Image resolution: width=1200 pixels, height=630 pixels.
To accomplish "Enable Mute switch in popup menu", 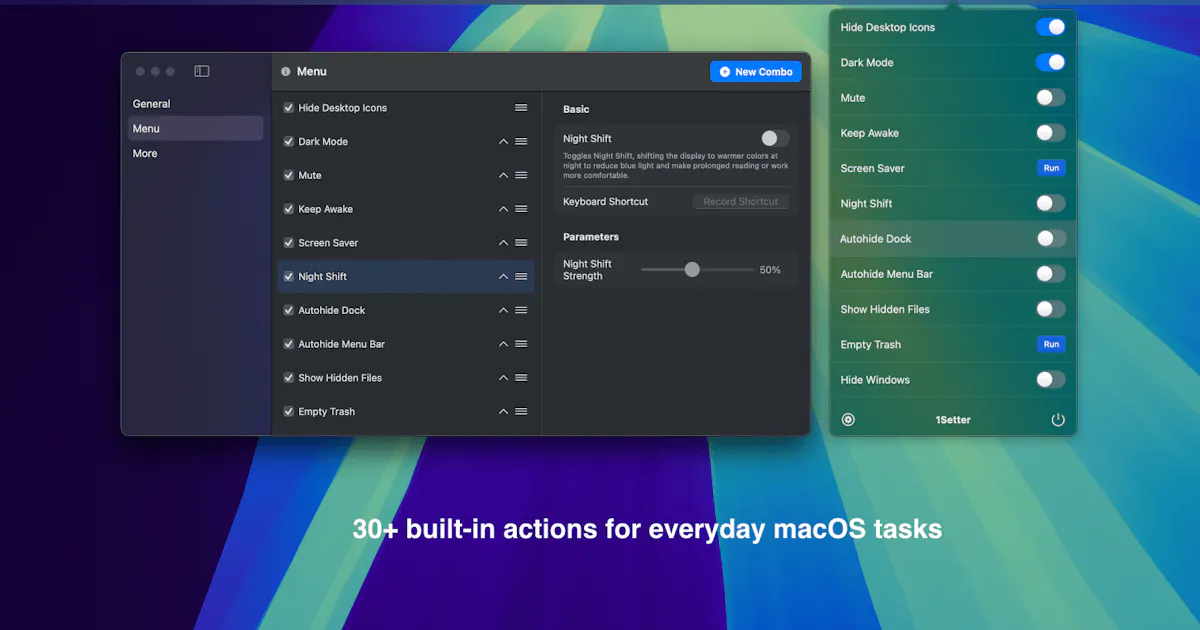I will coord(1050,98).
